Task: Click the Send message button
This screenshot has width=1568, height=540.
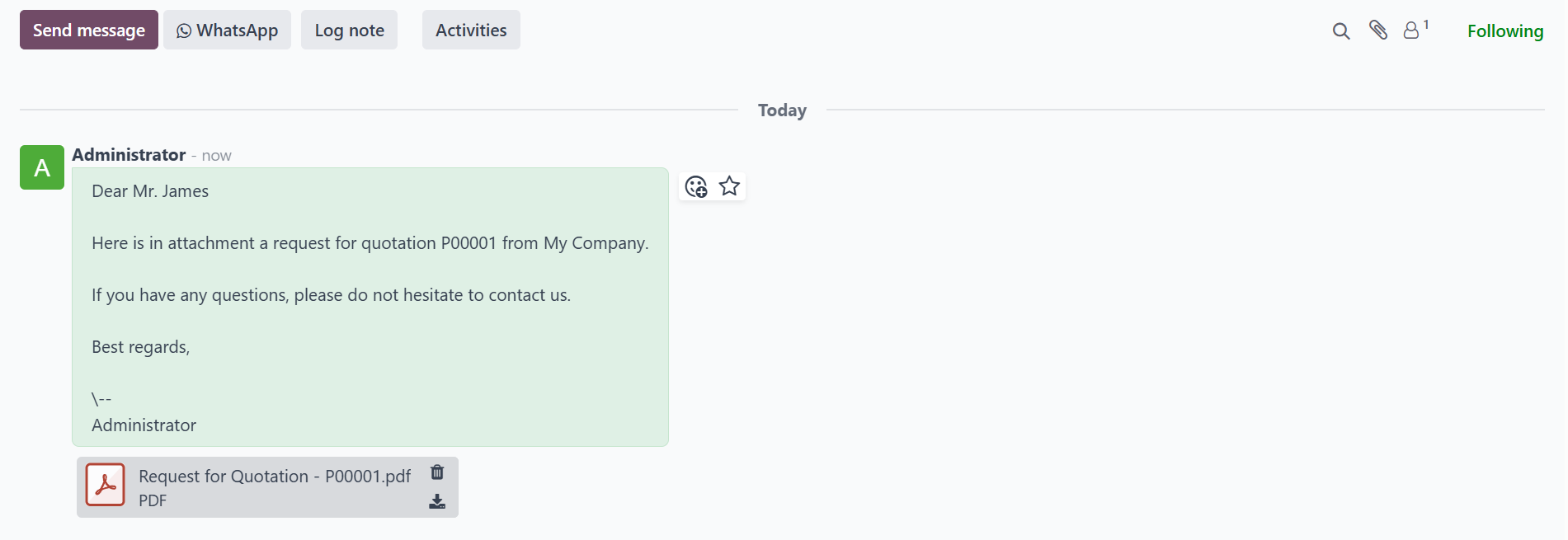Action: [89, 30]
